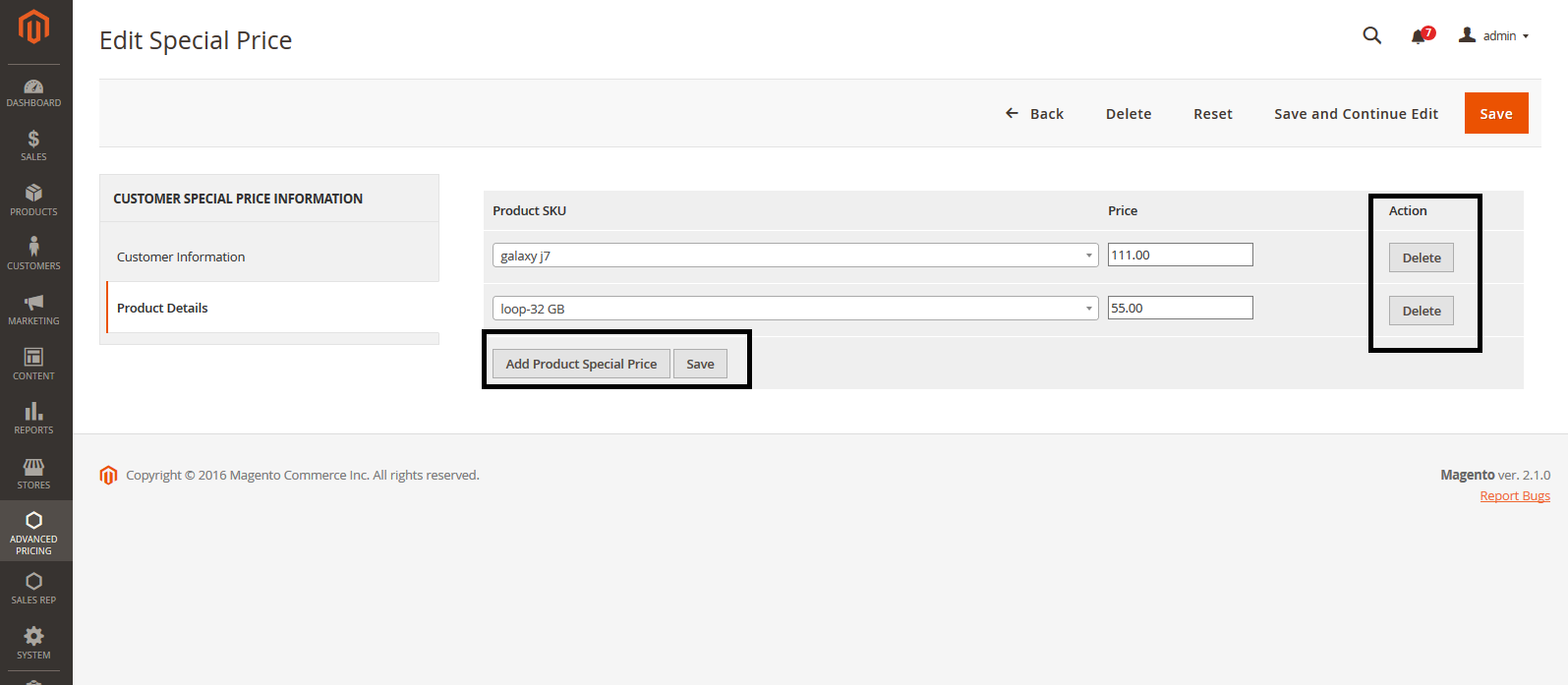The image size is (1568, 685).
Task: Open the Reports menu
Action: click(x=34, y=419)
